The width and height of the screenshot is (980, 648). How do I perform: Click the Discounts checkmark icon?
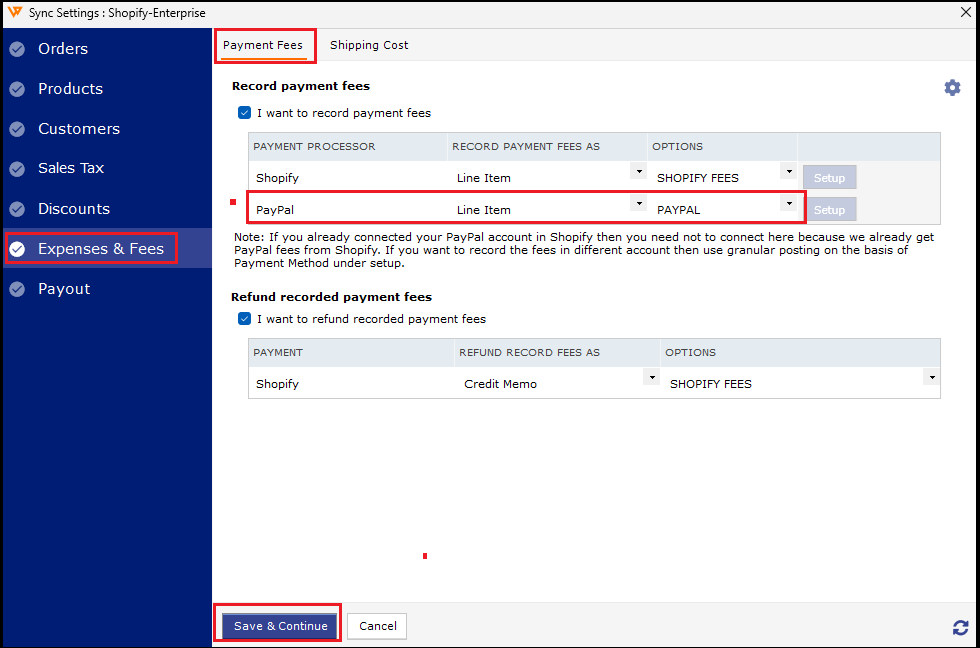tap(17, 209)
